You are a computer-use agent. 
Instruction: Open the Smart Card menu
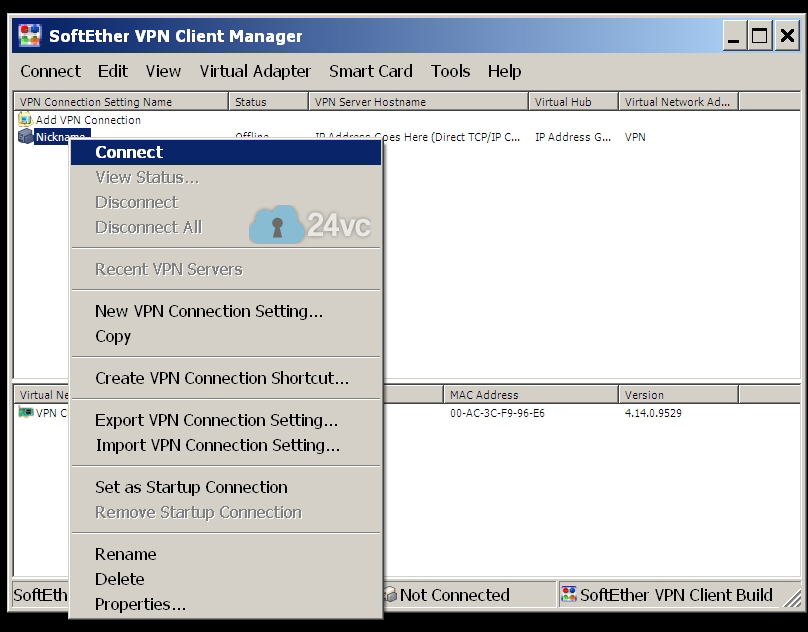371,71
